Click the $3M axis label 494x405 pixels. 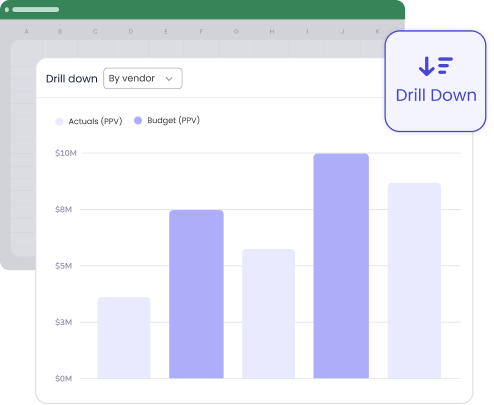tap(64, 322)
